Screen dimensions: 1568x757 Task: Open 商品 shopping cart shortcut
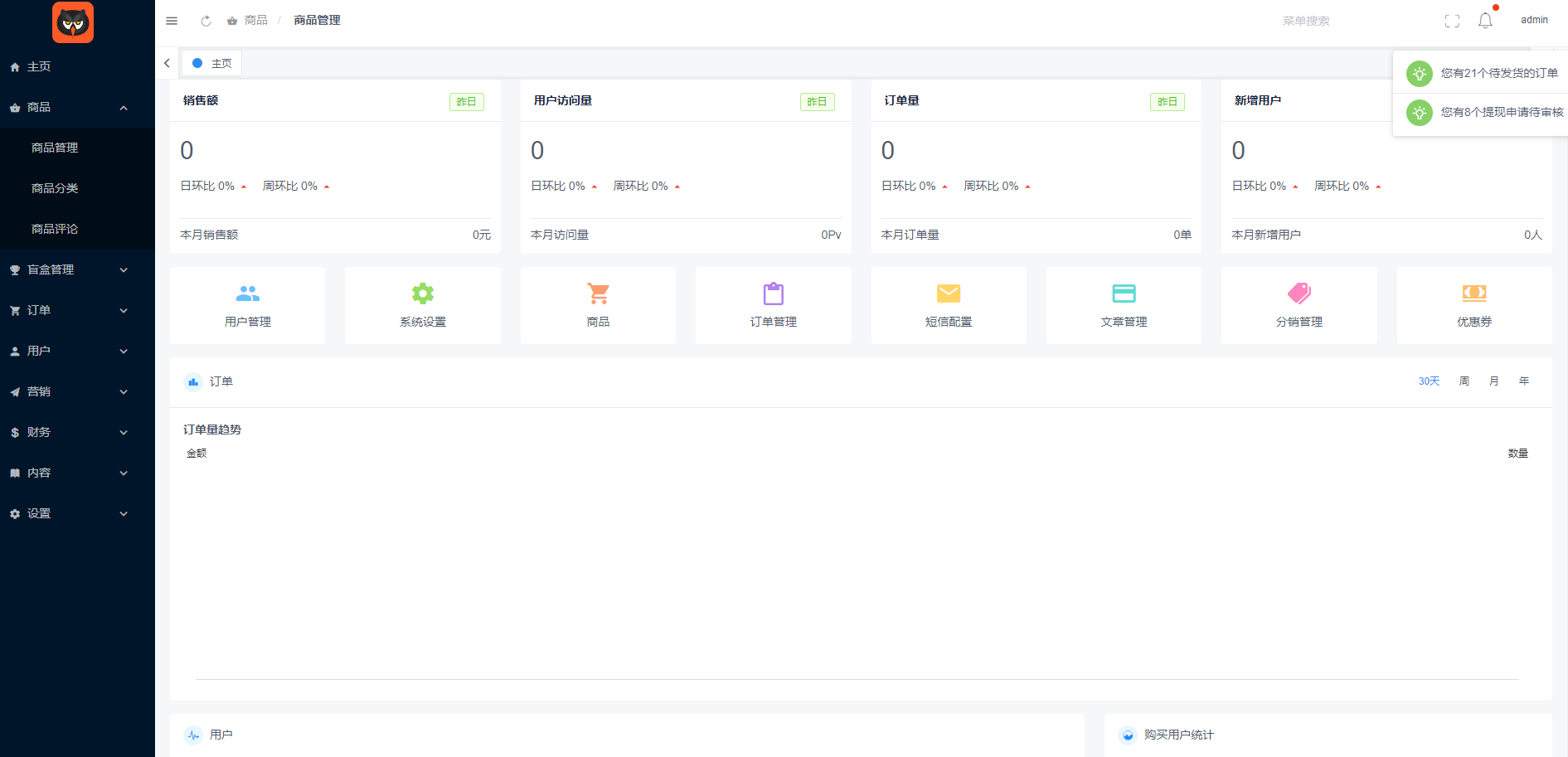click(598, 305)
